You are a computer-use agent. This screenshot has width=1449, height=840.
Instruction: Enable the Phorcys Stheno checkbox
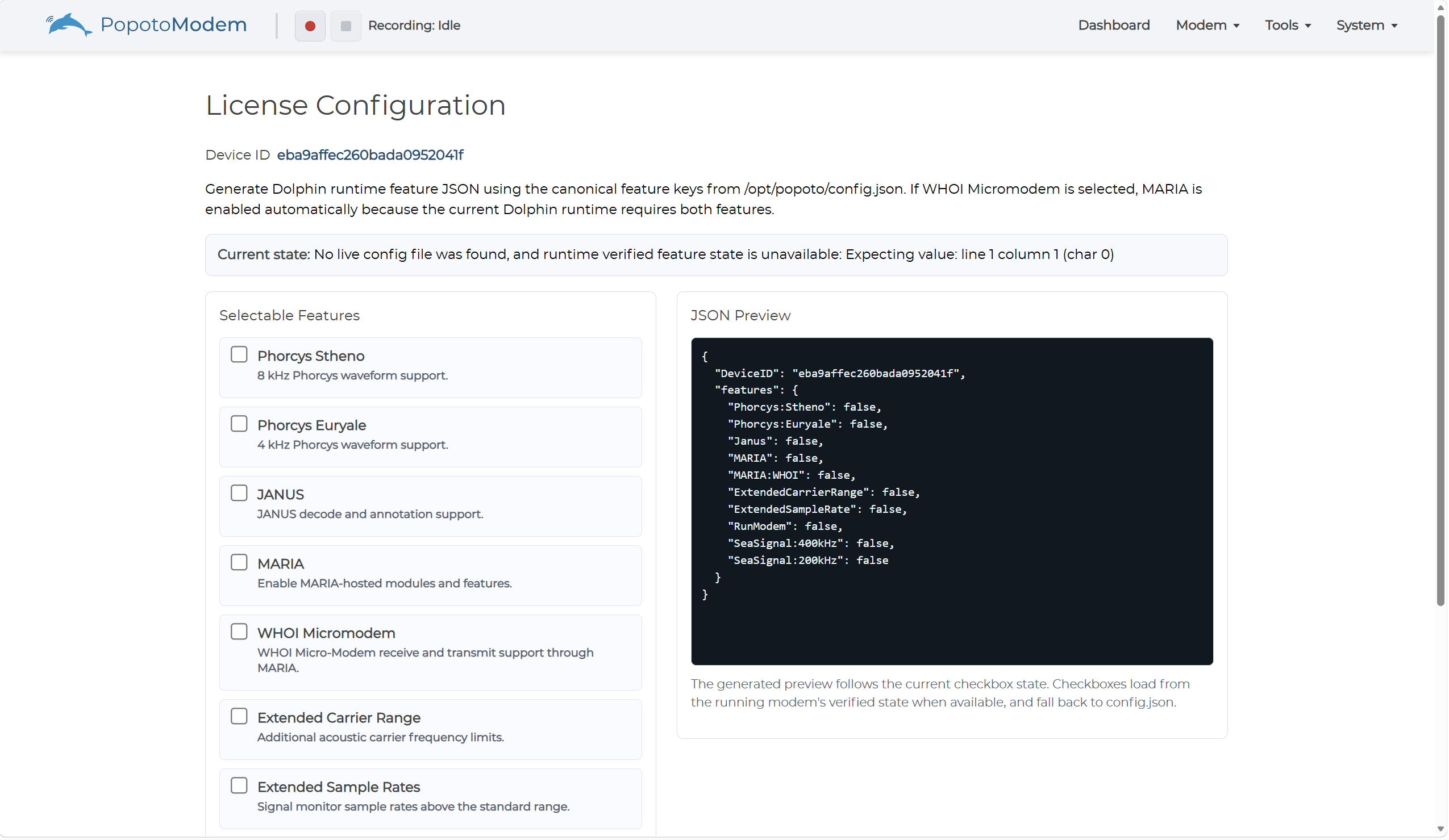tap(239, 354)
